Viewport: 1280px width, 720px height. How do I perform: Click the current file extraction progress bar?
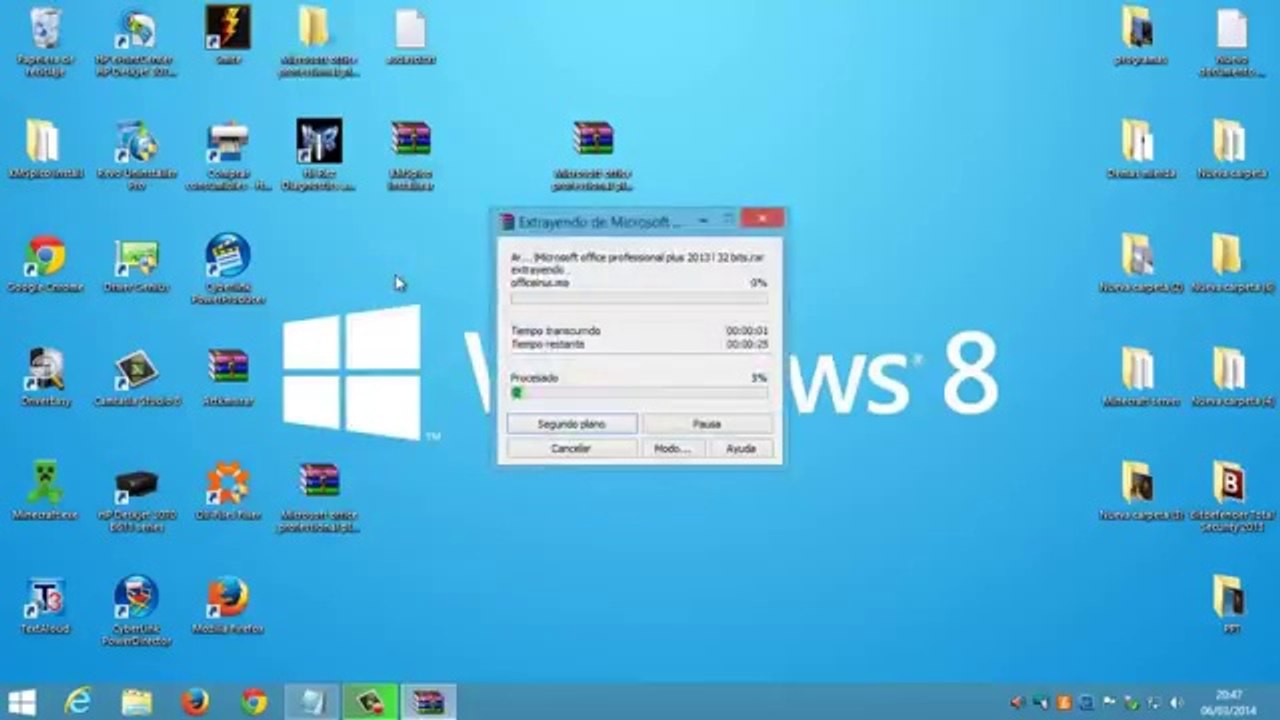639,298
